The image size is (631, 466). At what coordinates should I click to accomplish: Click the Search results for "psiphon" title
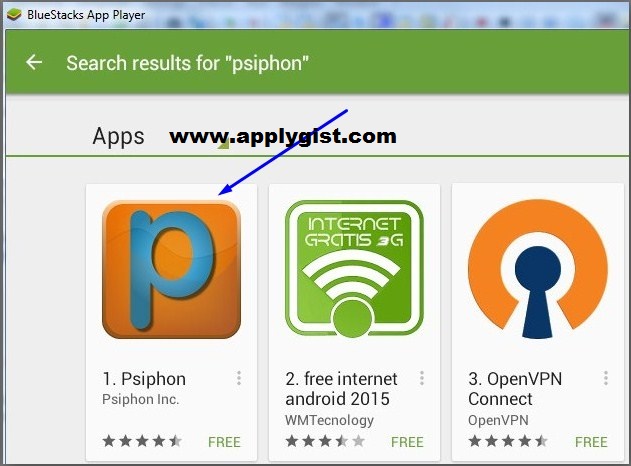(x=188, y=63)
